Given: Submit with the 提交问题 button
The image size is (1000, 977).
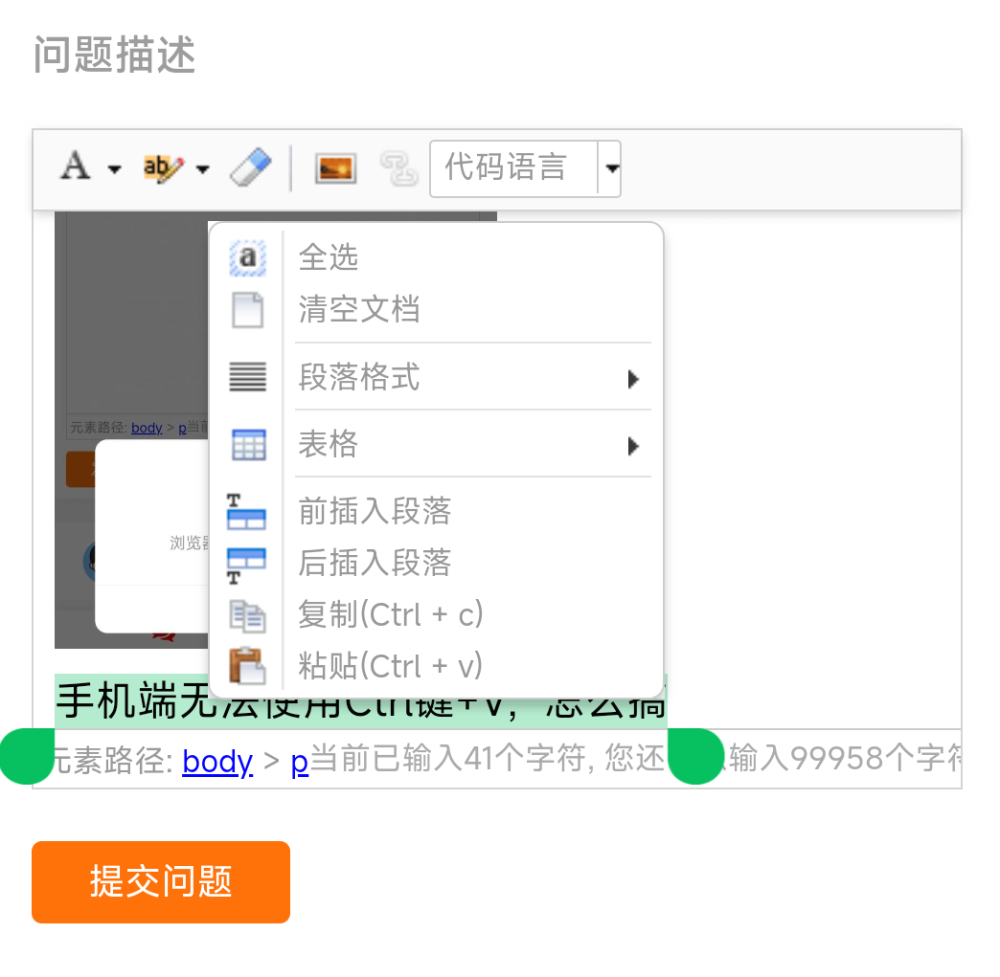Looking at the screenshot, I should [x=161, y=882].
